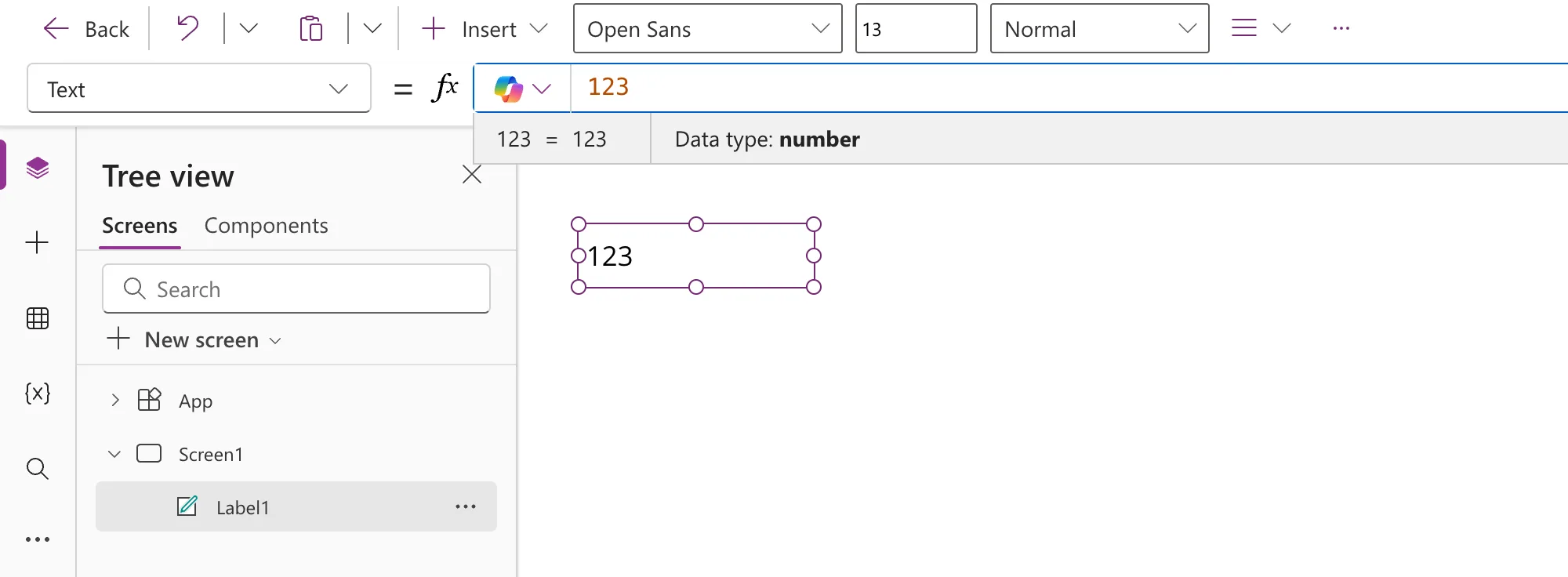Open Label1 more options ellipsis
The height and width of the screenshot is (577, 1568).
466,507
